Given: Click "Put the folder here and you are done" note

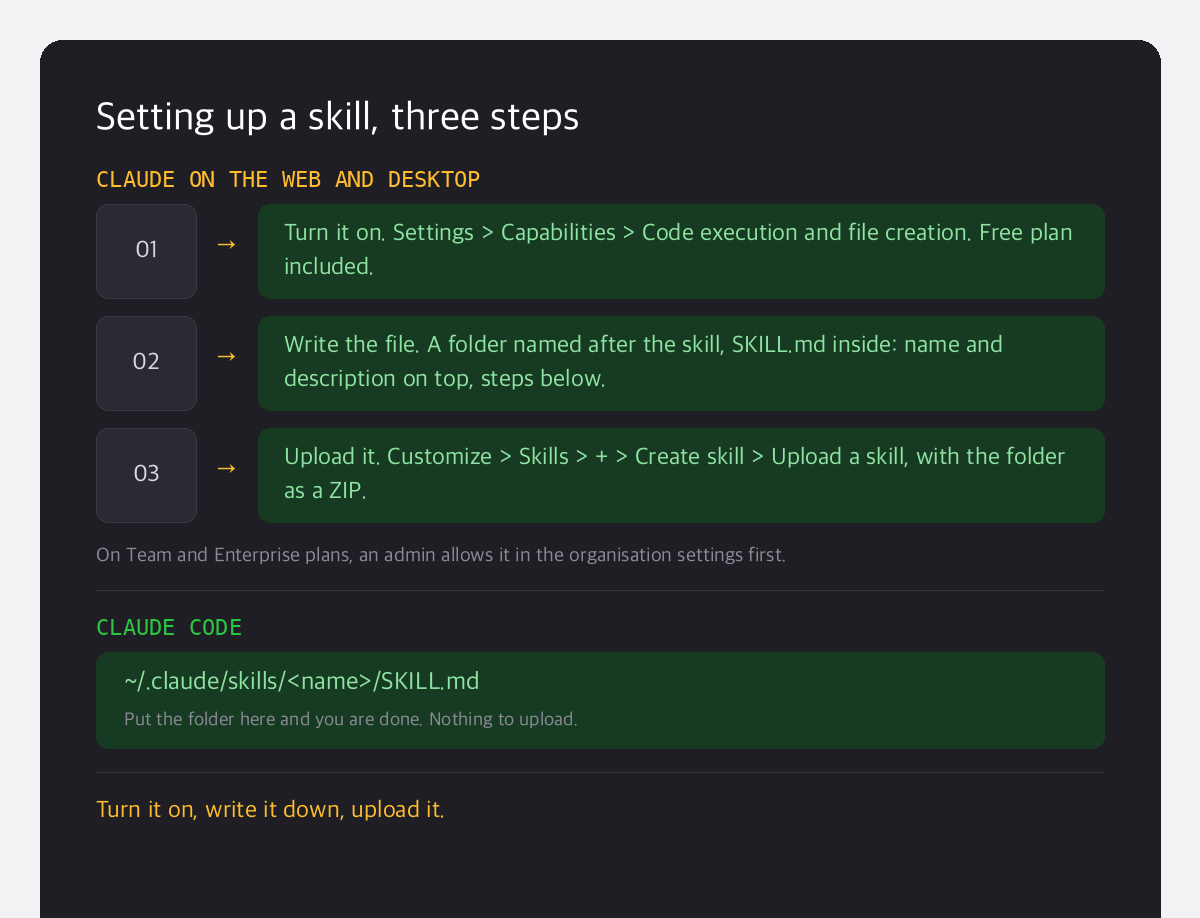Looking at the screenshot, I should [351, 719].
